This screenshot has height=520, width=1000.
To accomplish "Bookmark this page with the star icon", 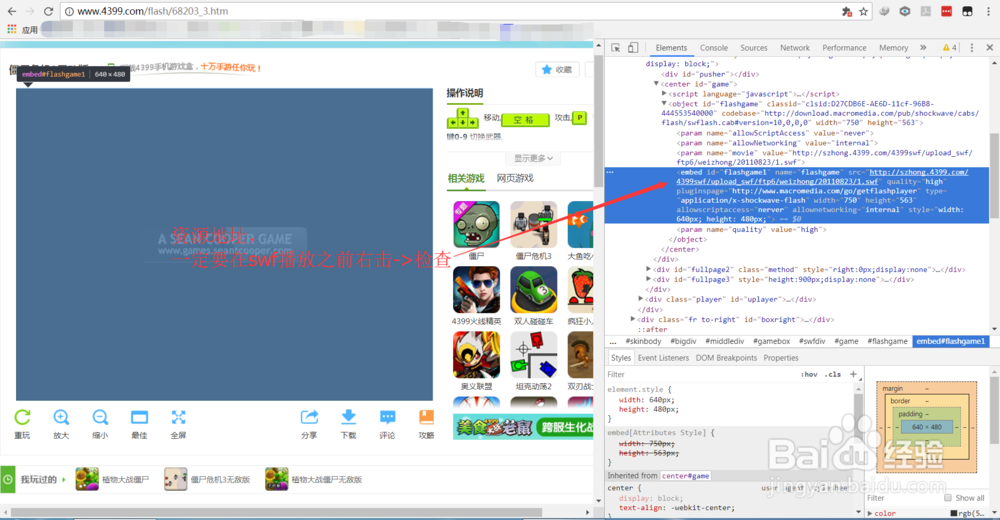I will (x=864, y=11).
